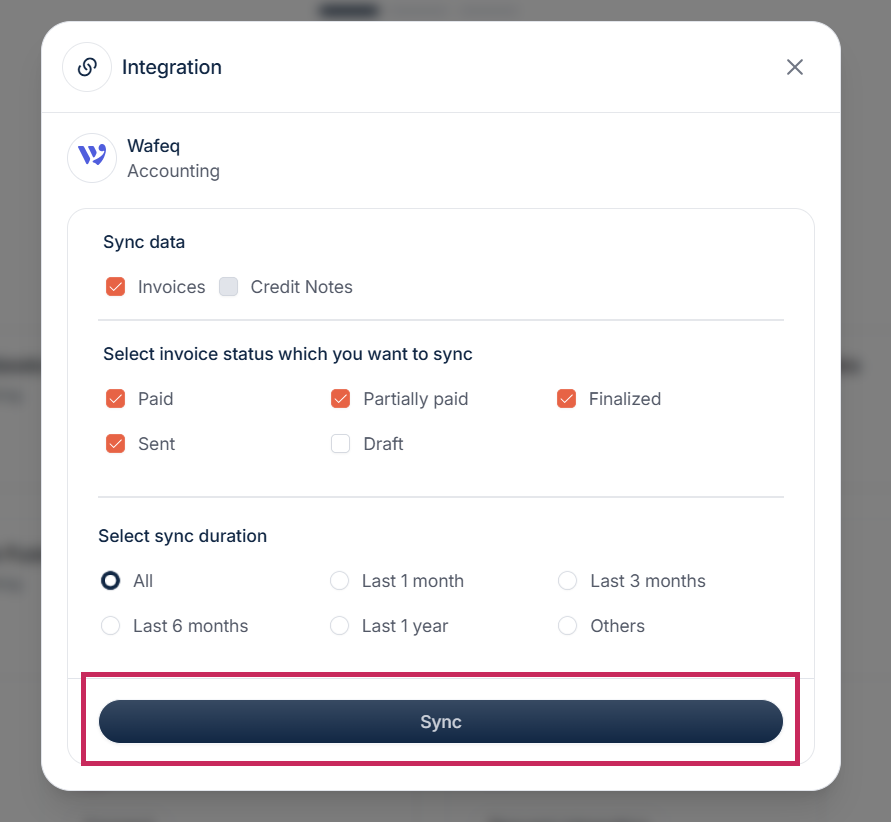Click the Integration link icon

pyautogui.click(x=87, y=67)
